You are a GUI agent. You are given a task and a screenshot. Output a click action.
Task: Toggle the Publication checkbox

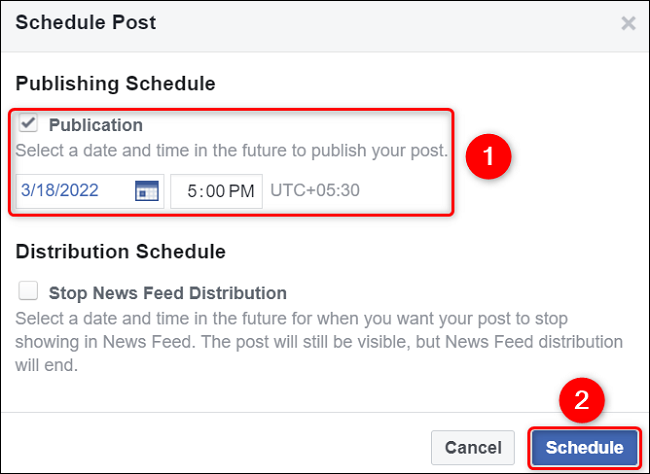point(28,123)
